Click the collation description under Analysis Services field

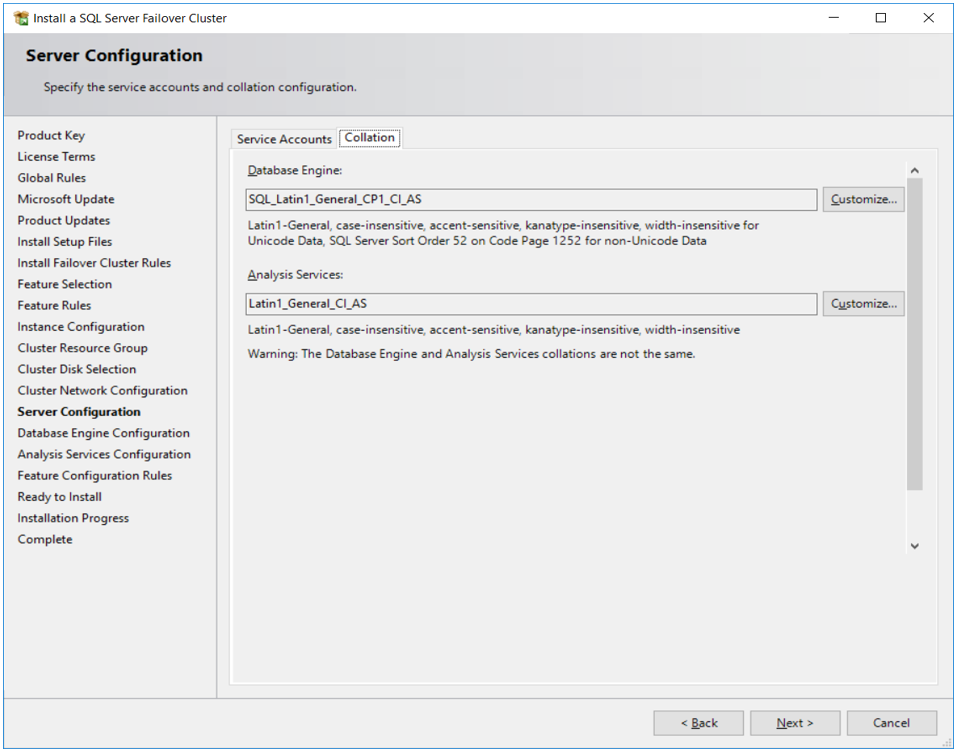[x=494, y=330]
